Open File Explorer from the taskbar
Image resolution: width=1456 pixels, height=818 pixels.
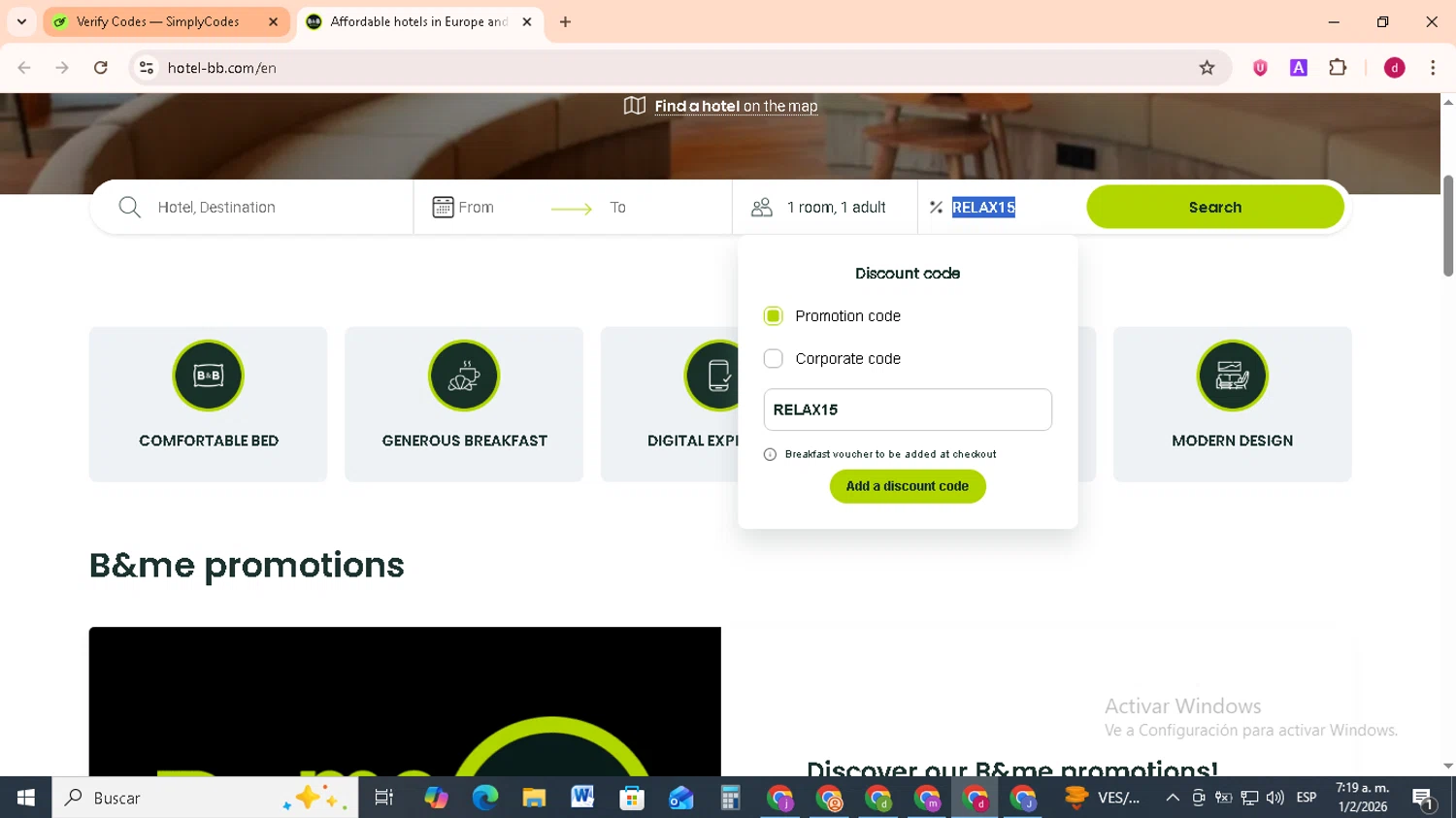coord(534,798)
